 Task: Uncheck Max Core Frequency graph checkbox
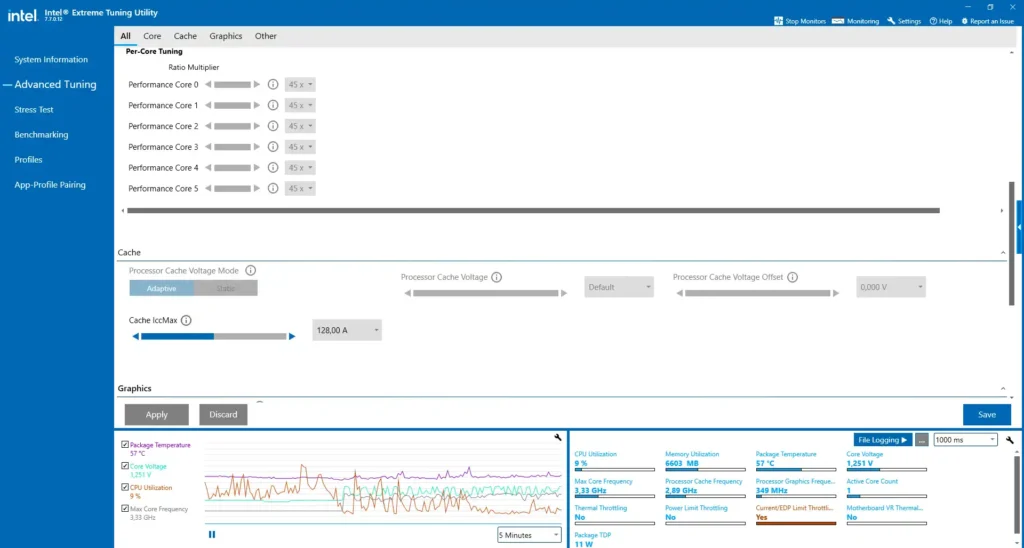coord(125,508)
